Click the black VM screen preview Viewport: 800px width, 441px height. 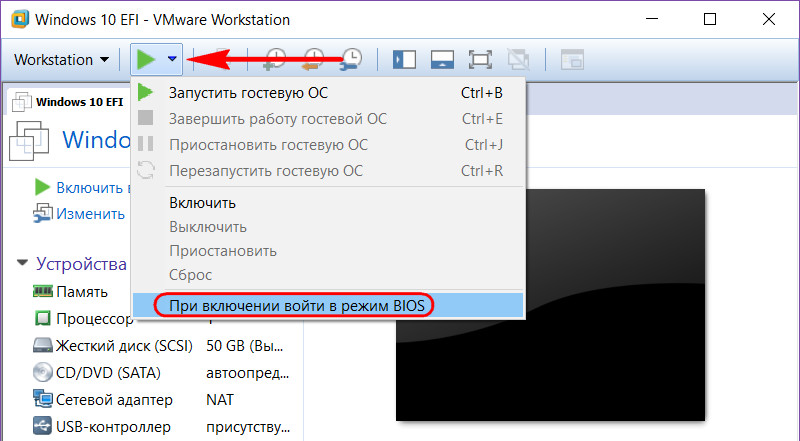pyautogui.click(x=551, y=305)
